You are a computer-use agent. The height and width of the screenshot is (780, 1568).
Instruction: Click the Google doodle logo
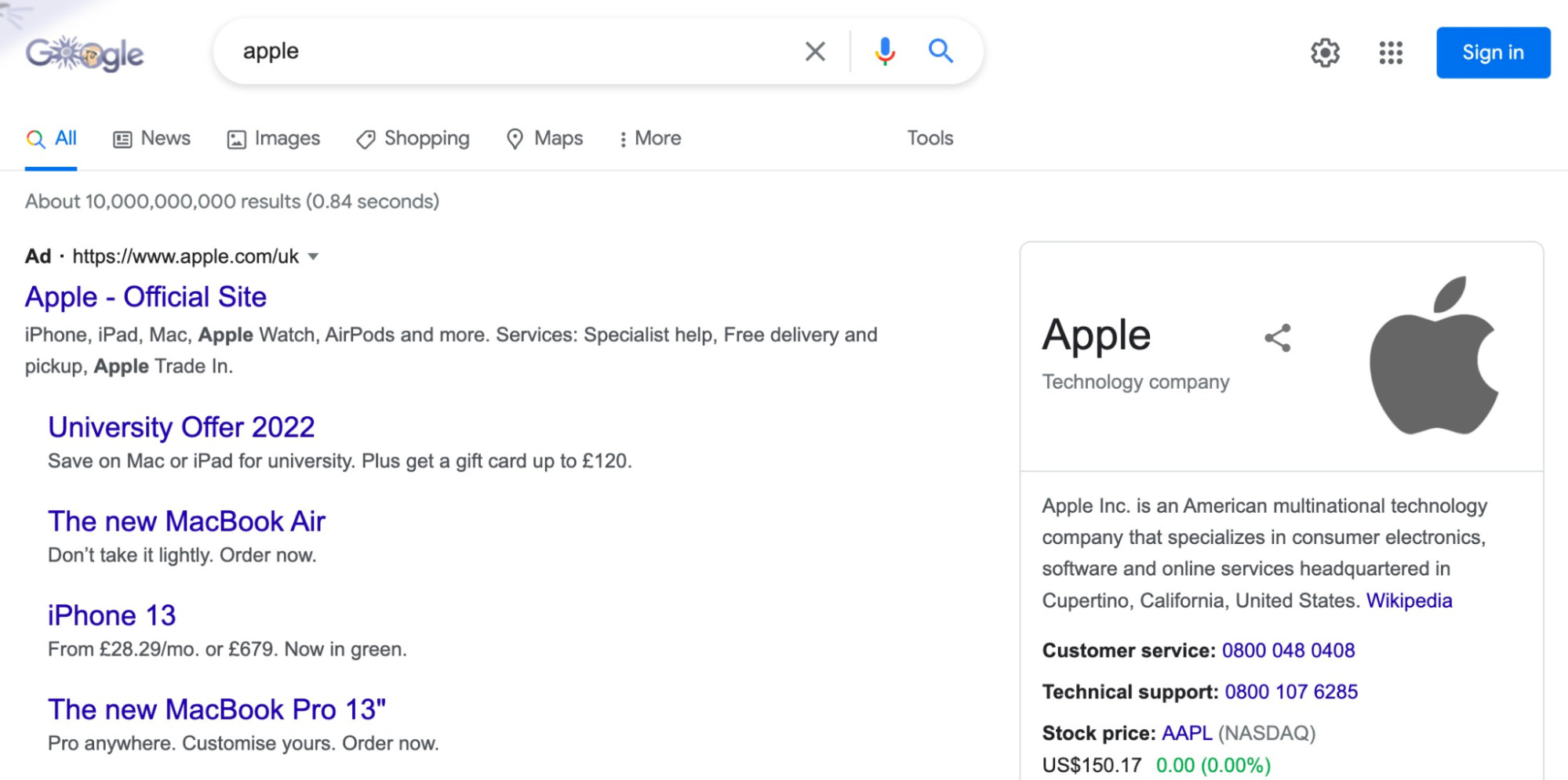85,53
